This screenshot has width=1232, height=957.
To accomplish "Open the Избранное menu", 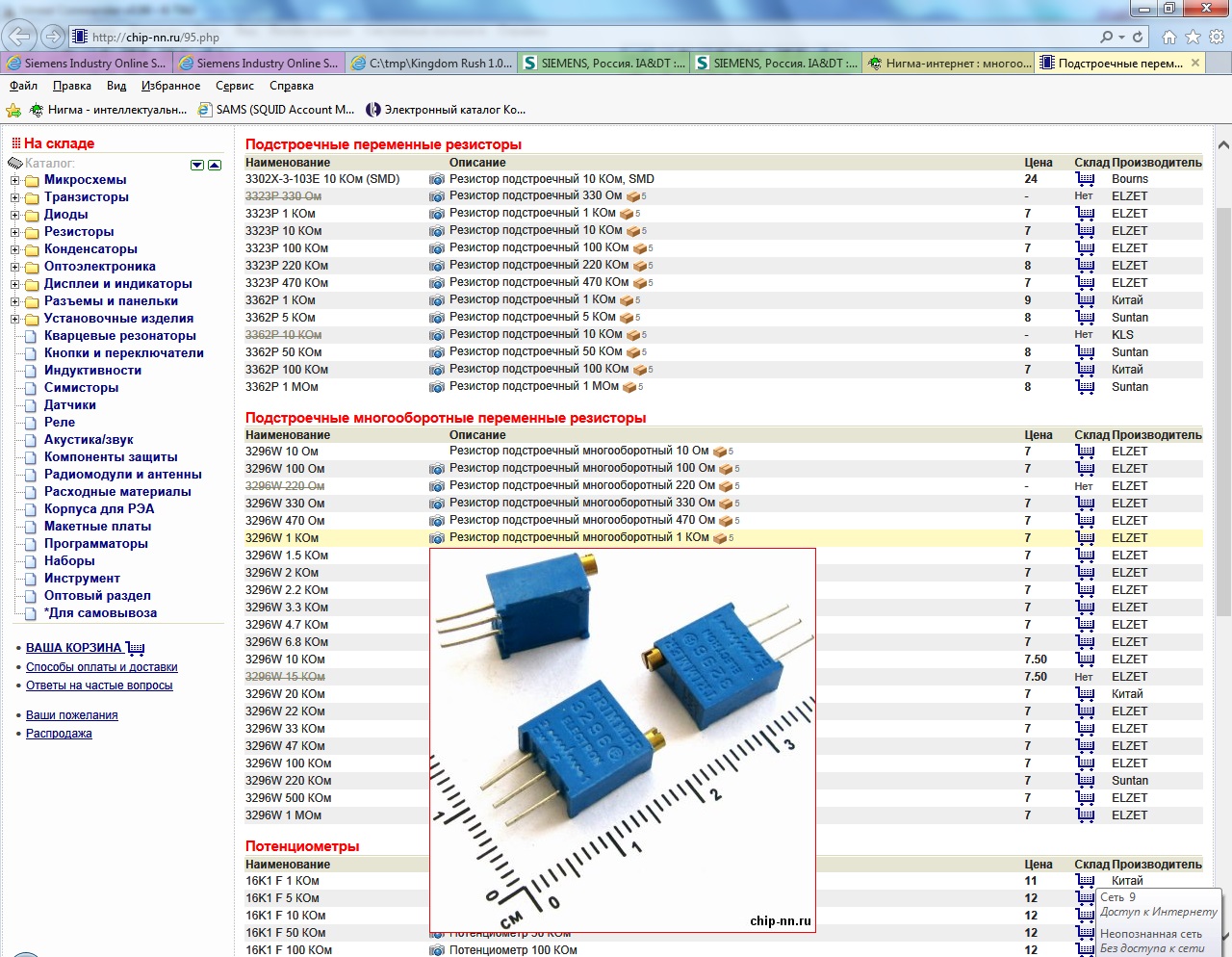I will tap(170, 86).
